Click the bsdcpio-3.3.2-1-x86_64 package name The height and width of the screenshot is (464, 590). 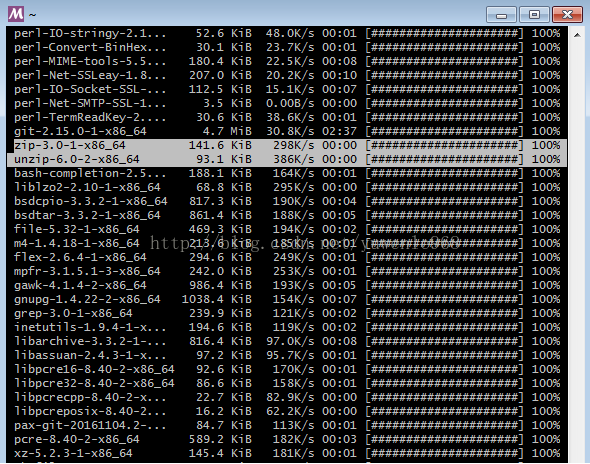pos(90,201)
